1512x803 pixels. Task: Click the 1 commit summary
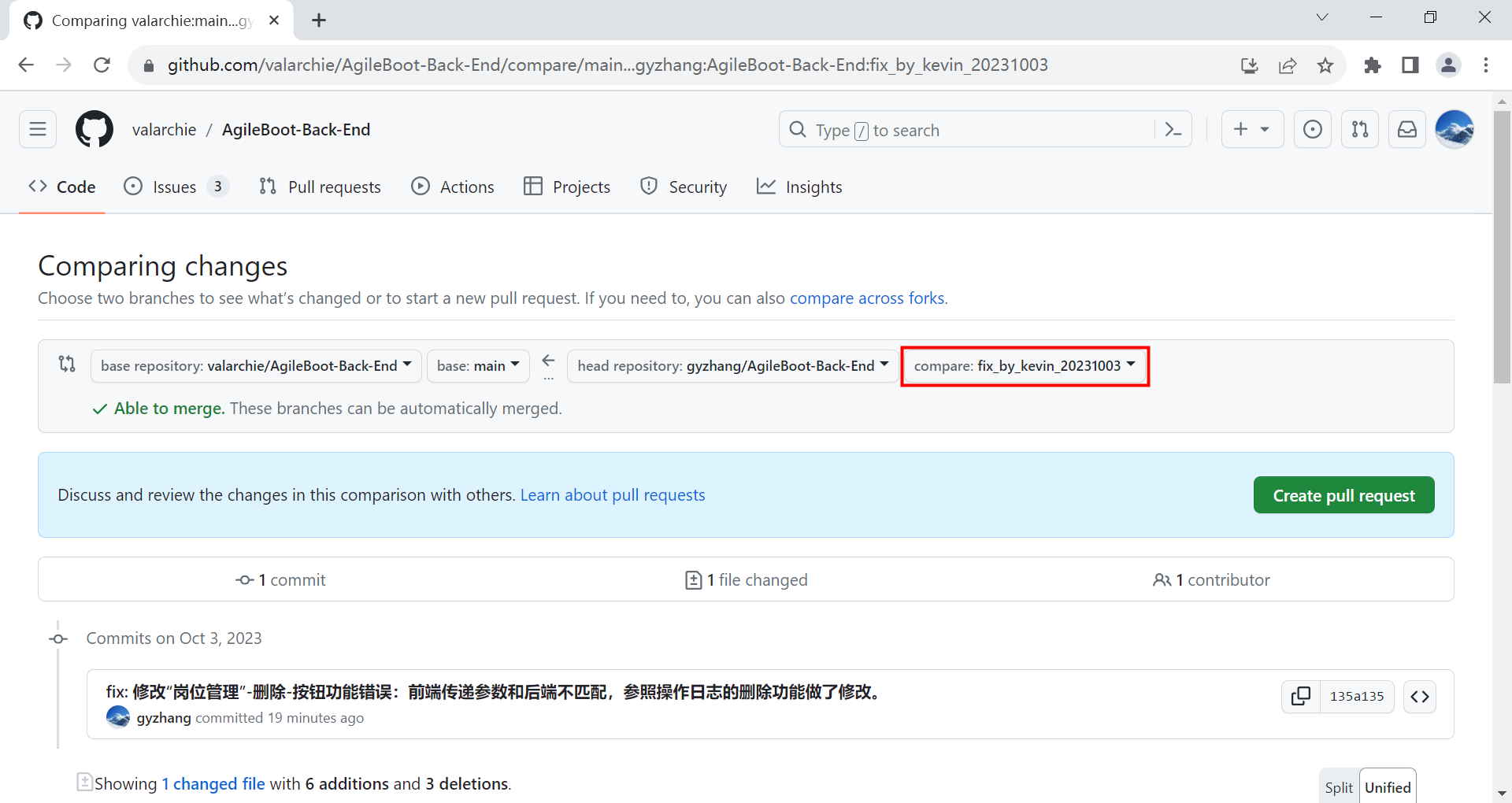coord(280,580)
